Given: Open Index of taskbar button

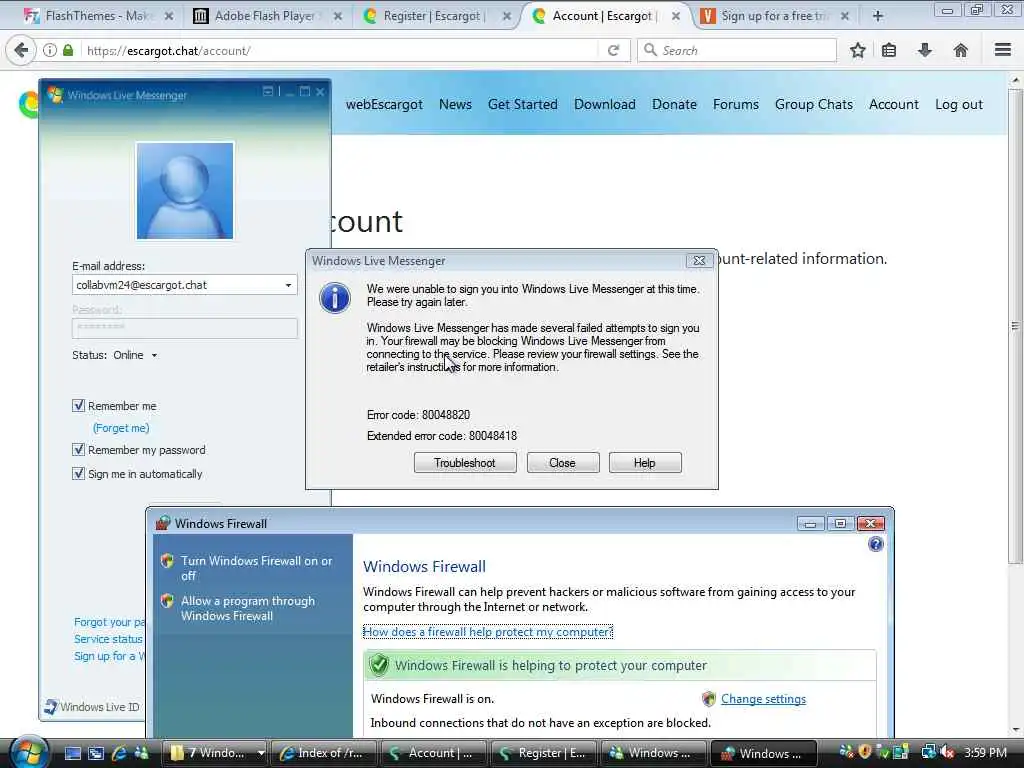Looking at the screenshot, I should 323,753.
